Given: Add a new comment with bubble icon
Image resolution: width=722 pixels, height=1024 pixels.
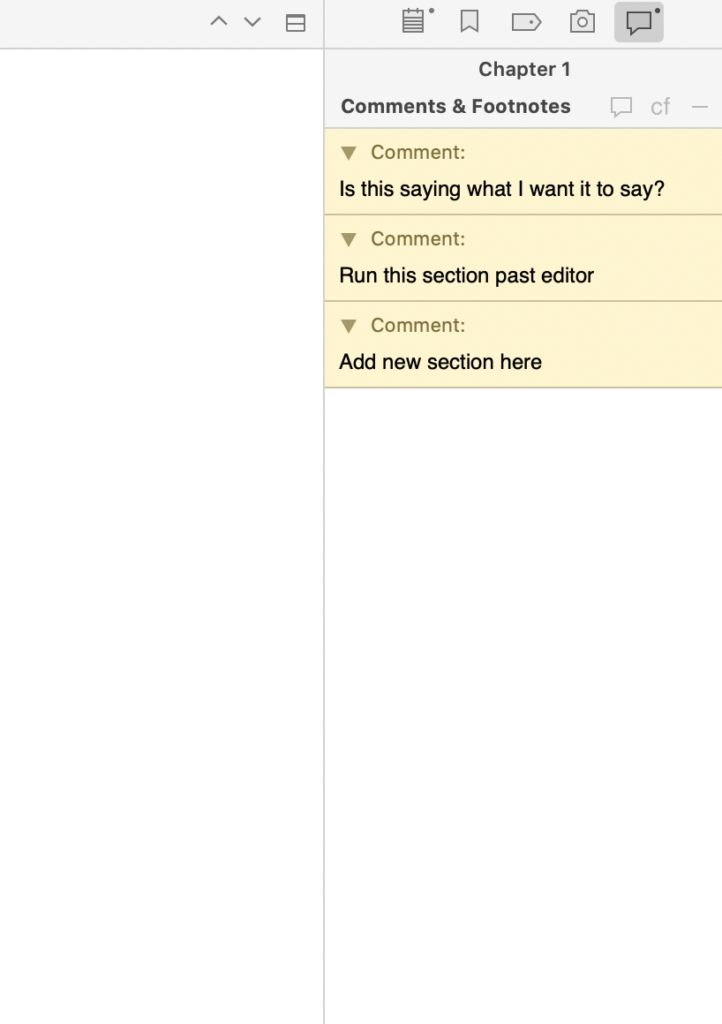Looking at the screenshot, I should click(621, 107).
